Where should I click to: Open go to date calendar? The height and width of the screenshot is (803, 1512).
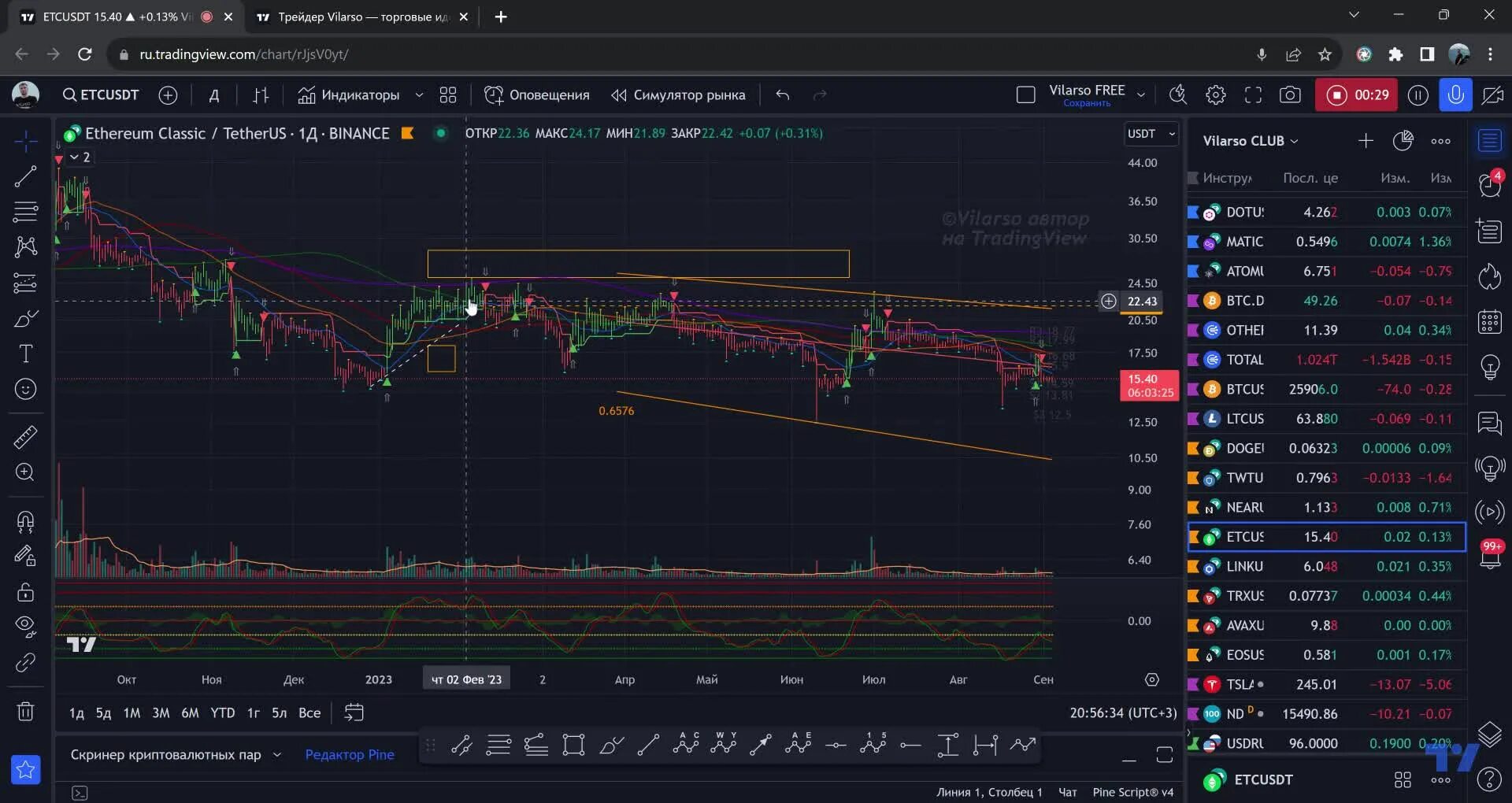pyautogui.click(x=354, y=713)
